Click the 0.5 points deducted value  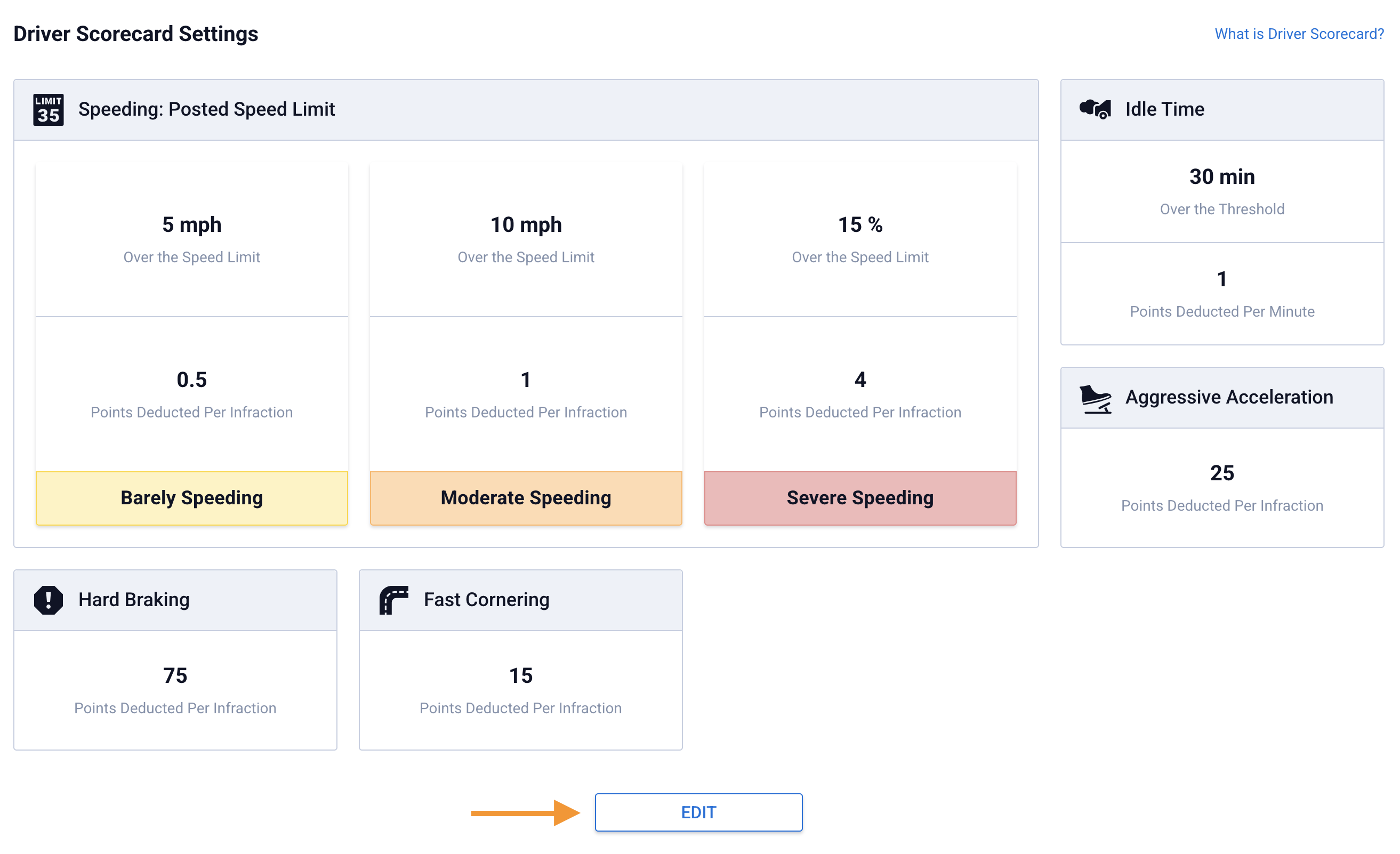point(191,380)
